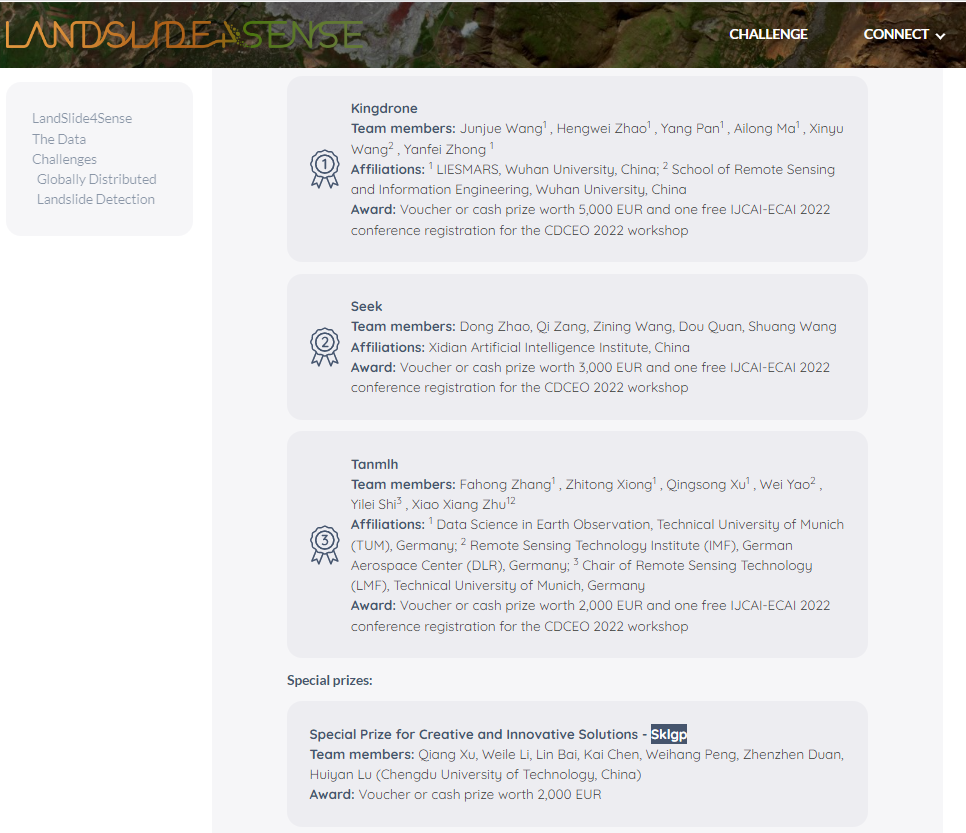The image size is (966, 833).
Task: Click the highlighted Sklgp team name
Action: [x=669, y=734]
